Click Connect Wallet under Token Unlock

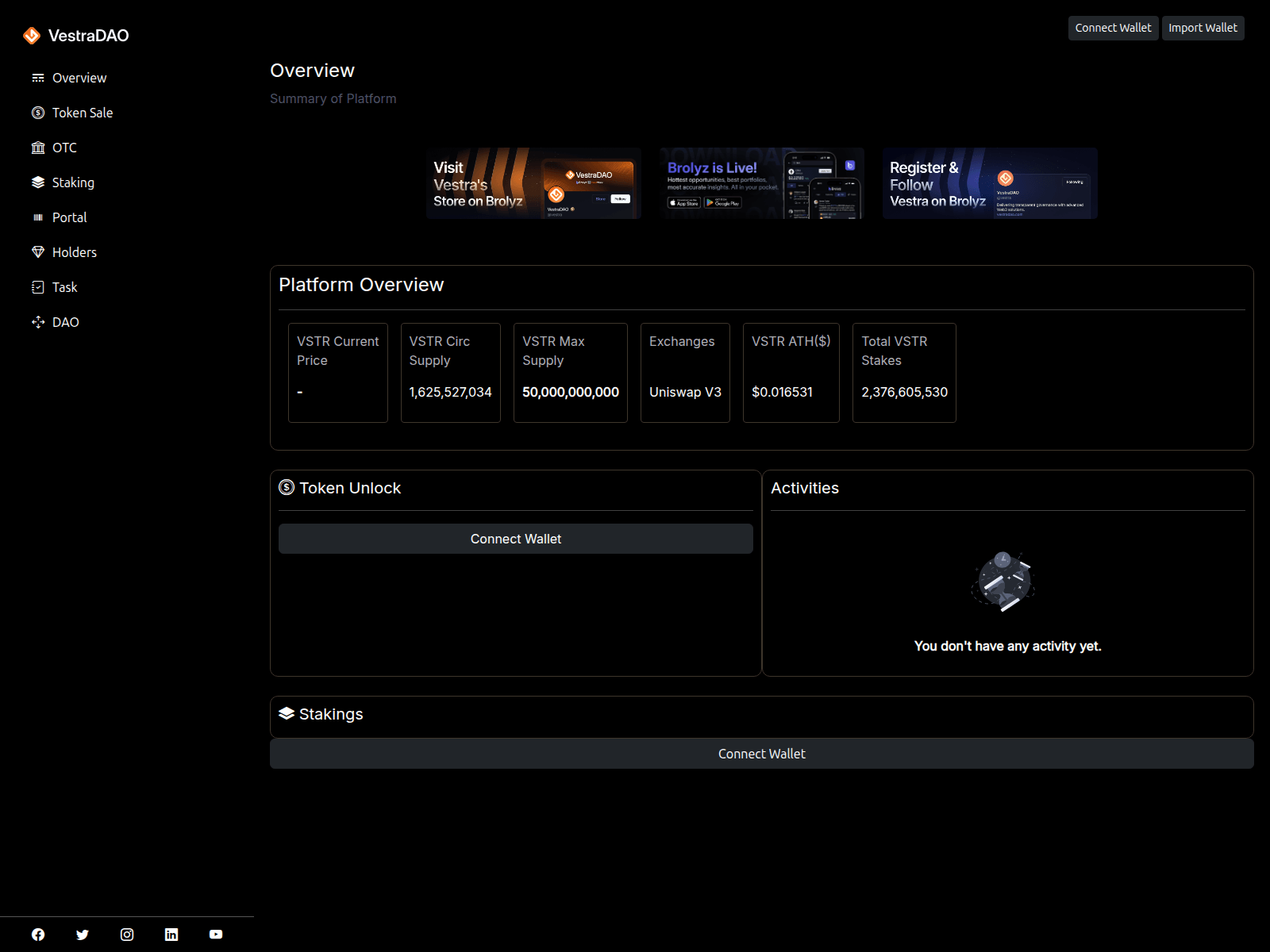point(516,539)
